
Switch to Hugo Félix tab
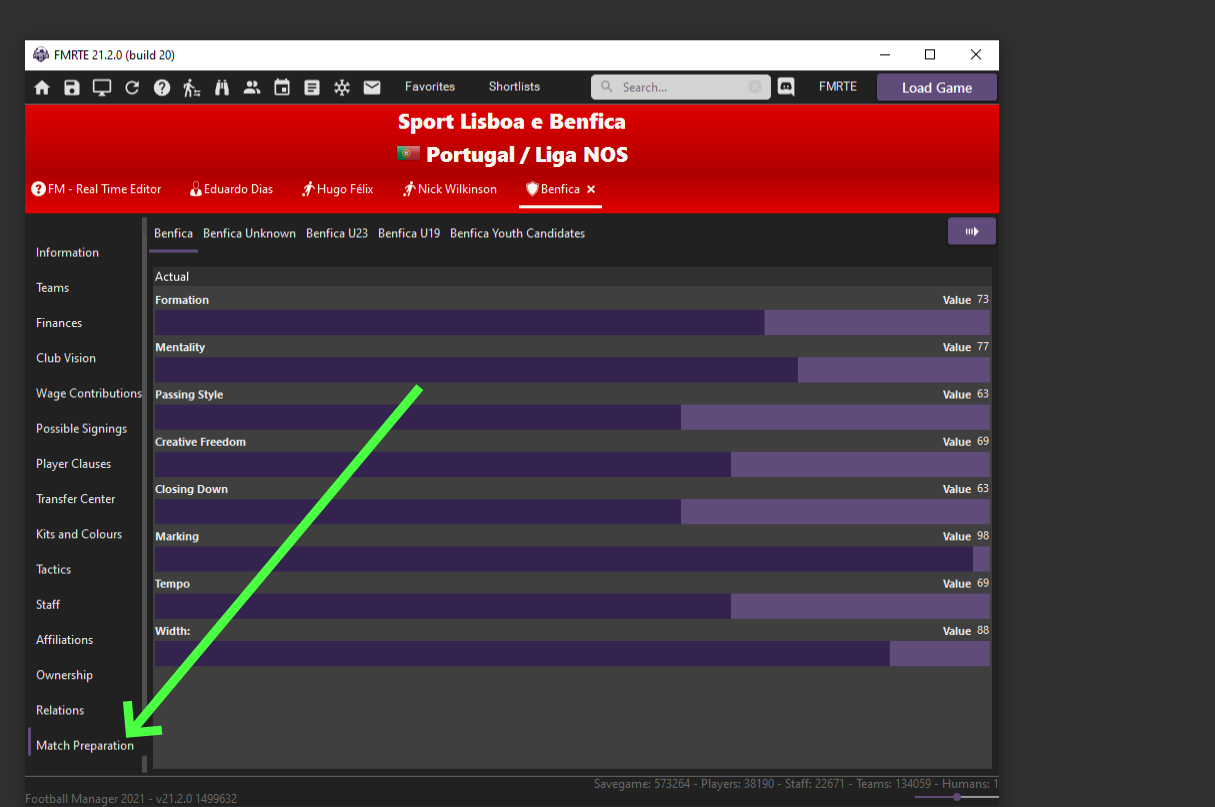click(x=338, y=189)
